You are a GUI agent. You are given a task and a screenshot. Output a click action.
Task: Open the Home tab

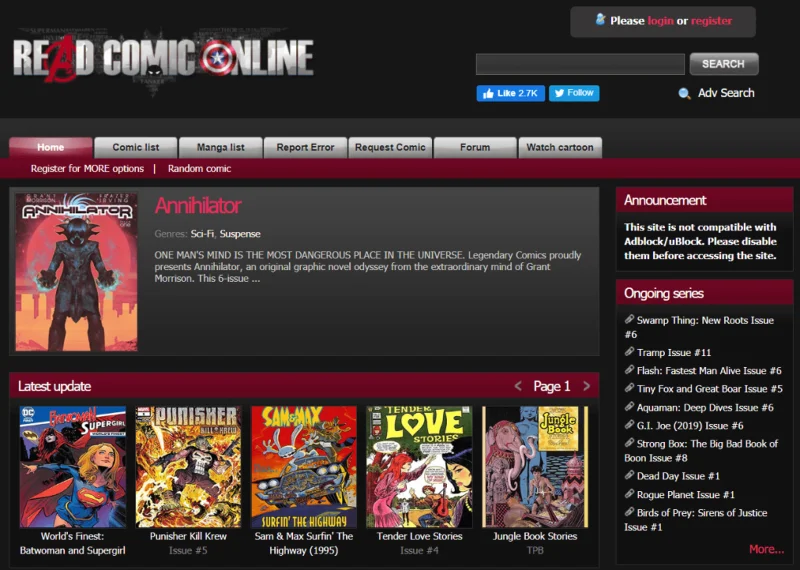[x=51, y=147]
